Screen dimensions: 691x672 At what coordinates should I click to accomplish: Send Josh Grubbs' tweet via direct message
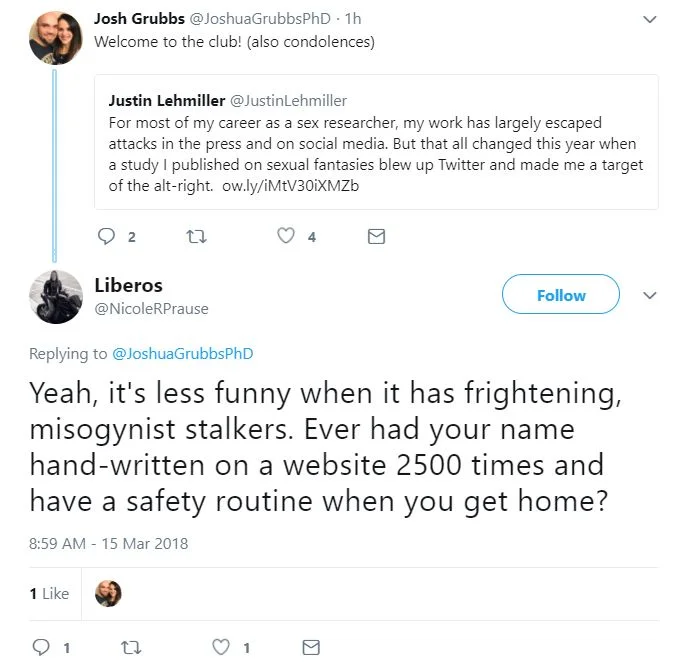point(376,236)
